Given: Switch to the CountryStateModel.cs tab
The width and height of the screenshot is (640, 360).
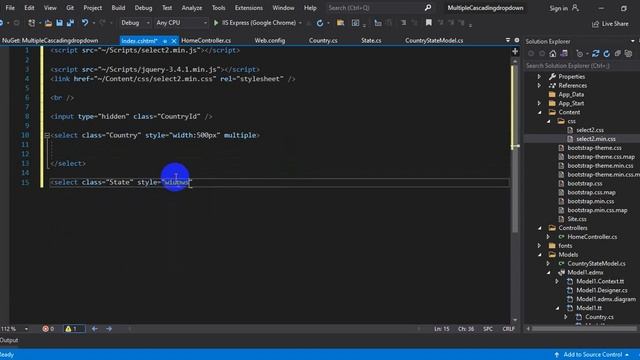Looking at the screenshot, I should pyautogui.click(x=434, y=40).
